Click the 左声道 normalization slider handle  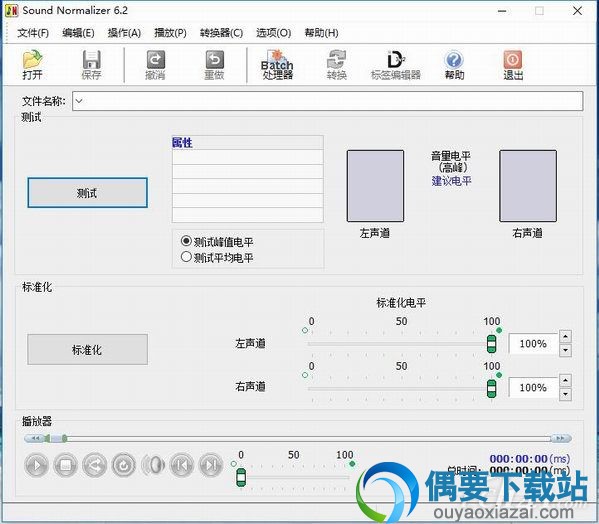point(492,344)
